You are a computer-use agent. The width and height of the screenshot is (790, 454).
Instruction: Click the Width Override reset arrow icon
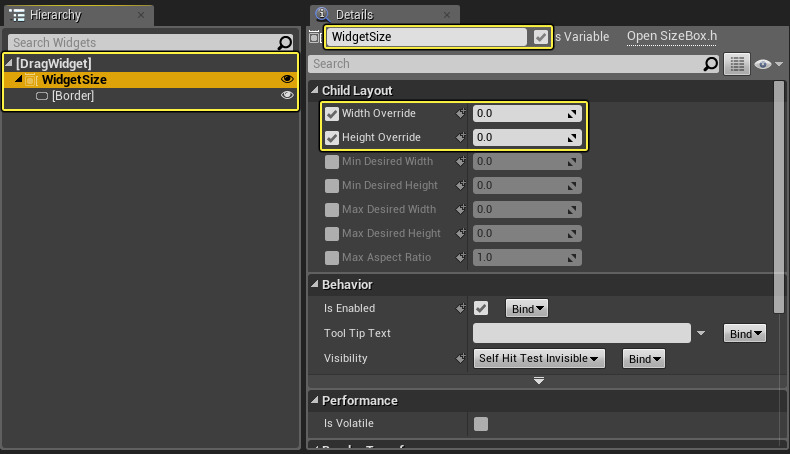462,114
